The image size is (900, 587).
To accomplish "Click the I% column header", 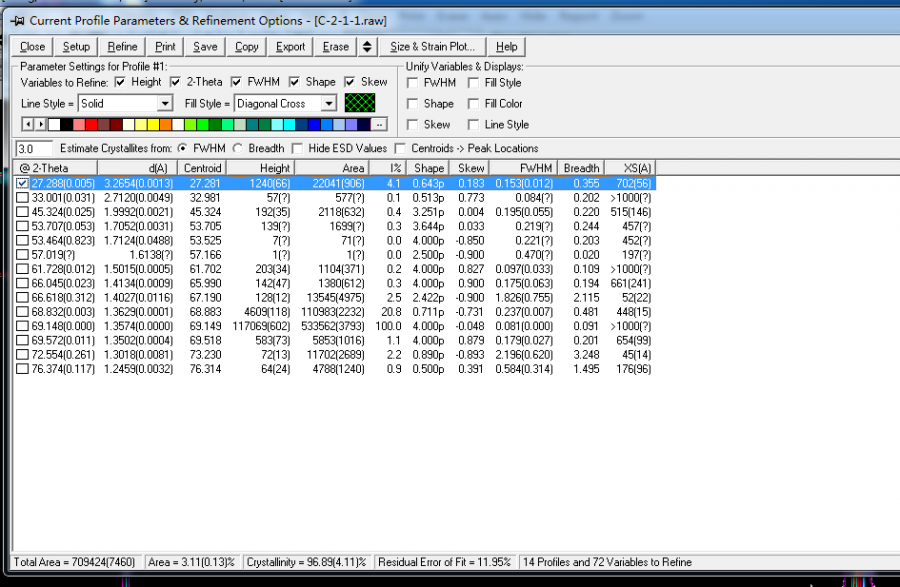I will (x=387, y=168).
